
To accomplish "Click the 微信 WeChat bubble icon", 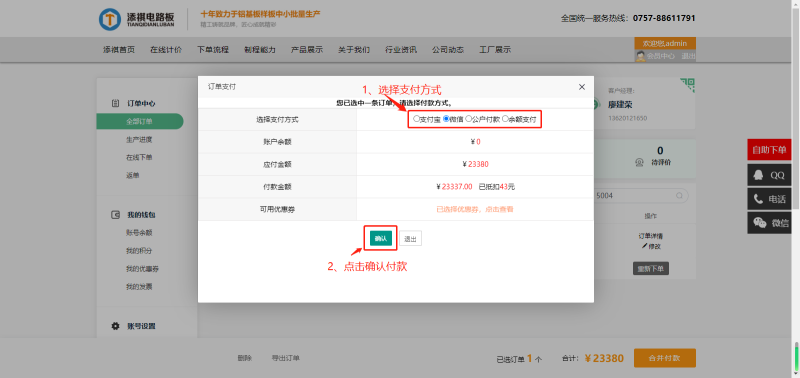I will tap(760, 223).
